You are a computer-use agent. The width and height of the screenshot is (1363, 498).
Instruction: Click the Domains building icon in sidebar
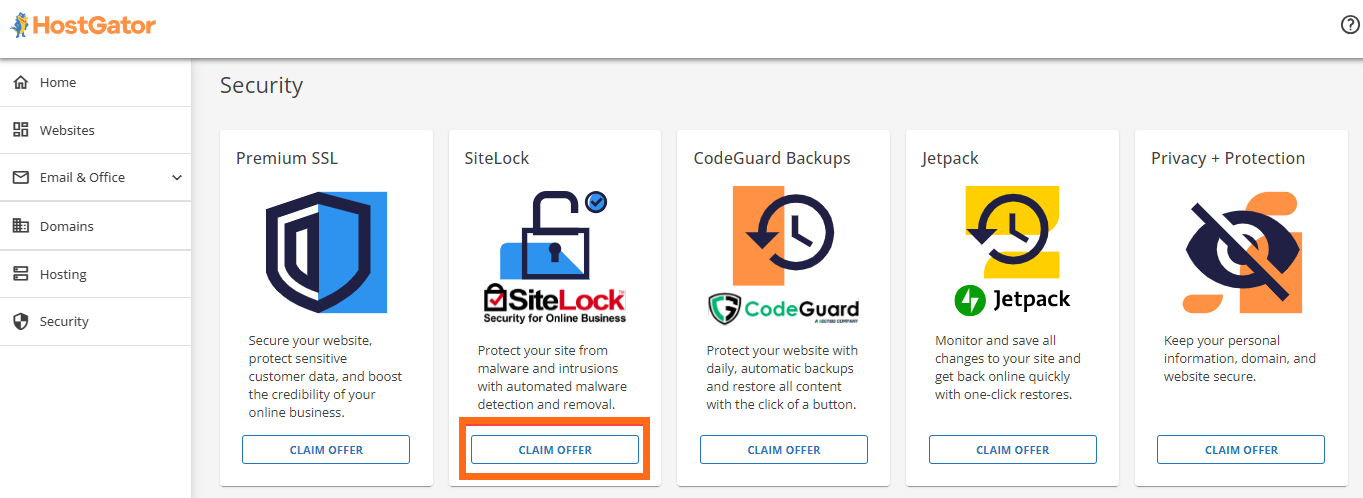(x=21, y=226)
